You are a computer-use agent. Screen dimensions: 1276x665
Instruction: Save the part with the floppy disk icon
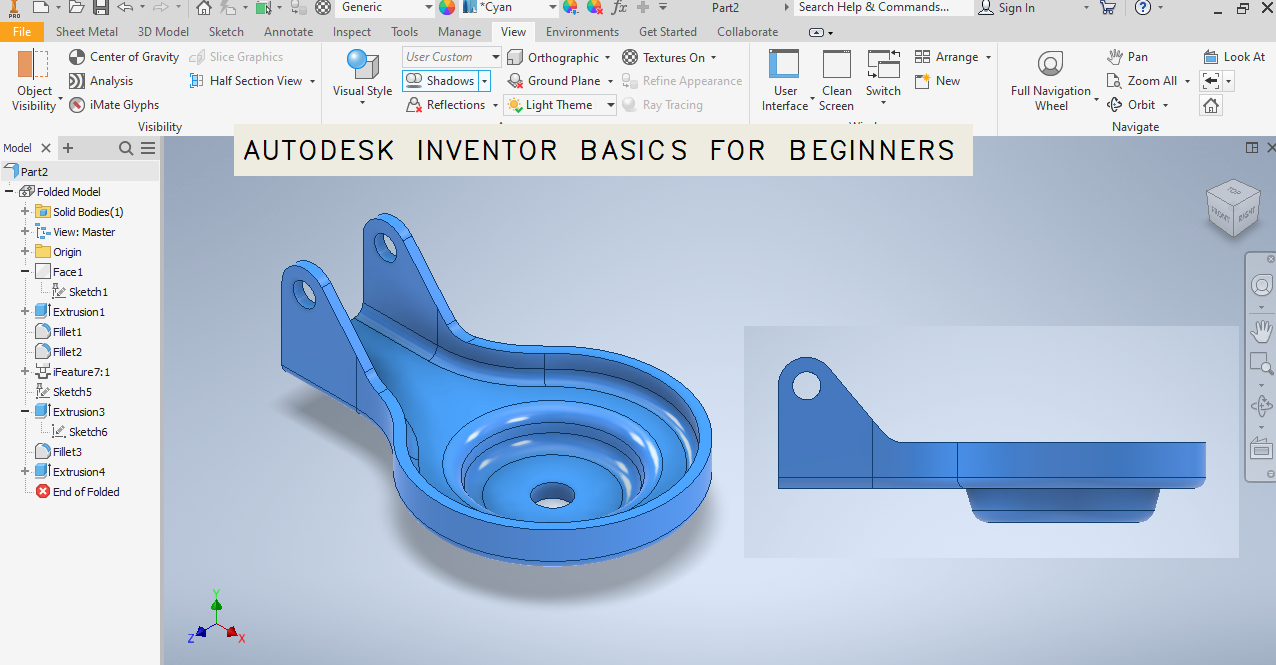tap(100, 8)
